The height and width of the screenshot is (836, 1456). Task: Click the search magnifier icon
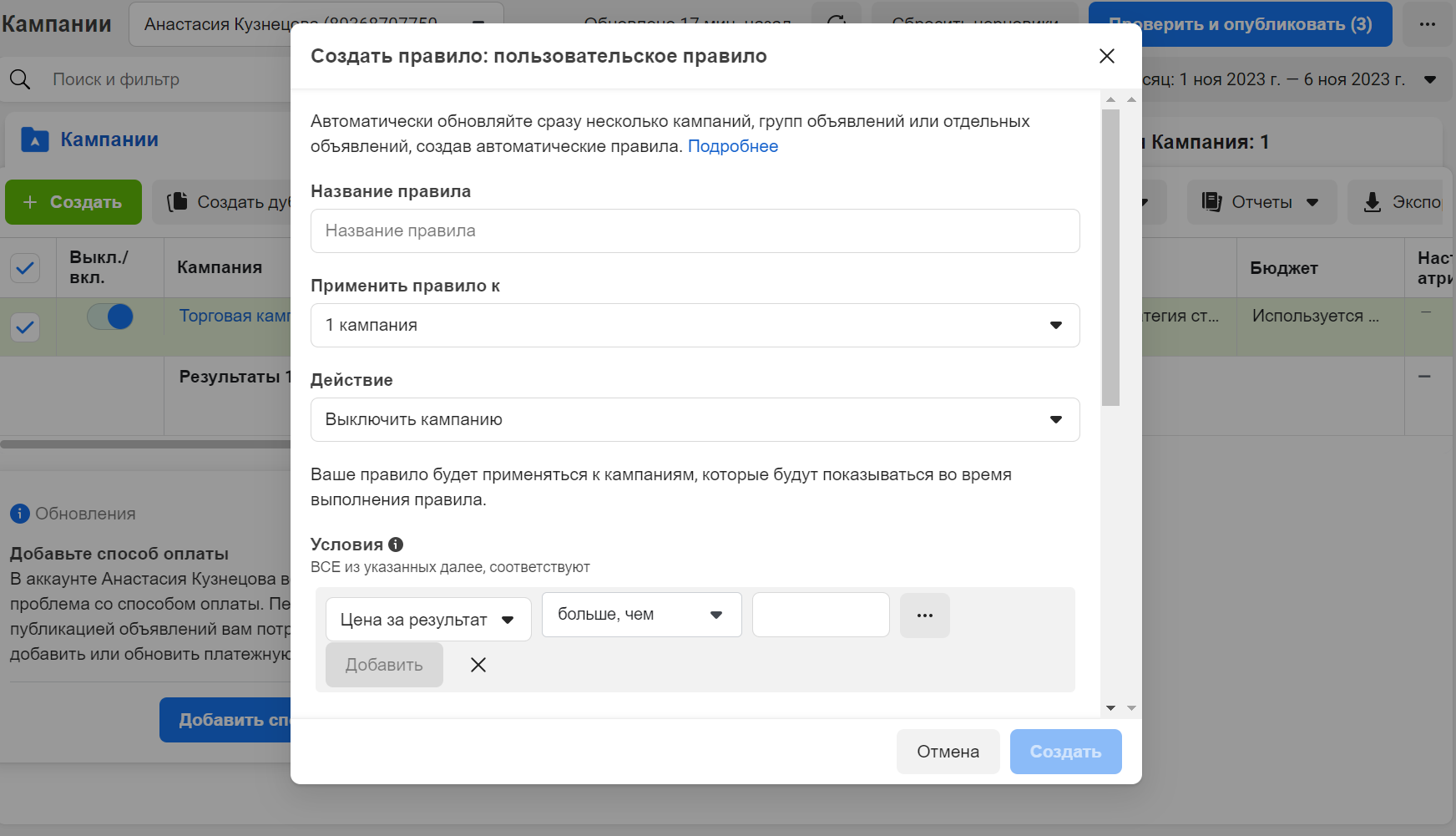coord(20,79)
